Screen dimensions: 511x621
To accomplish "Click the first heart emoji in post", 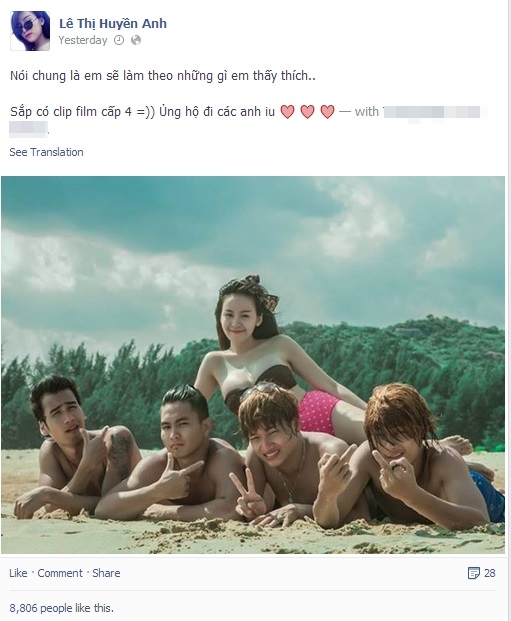I will click(288, 112).
